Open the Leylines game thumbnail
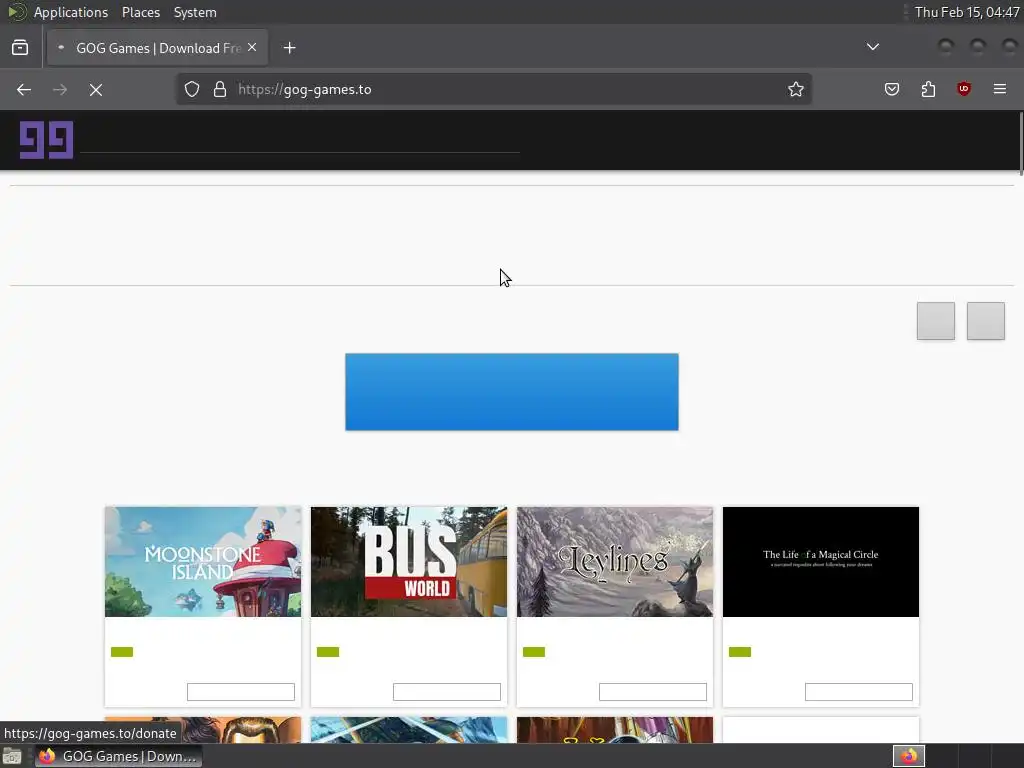This screenshot has width=1024, height=768. pyautogui.click(x=615, y=562)
